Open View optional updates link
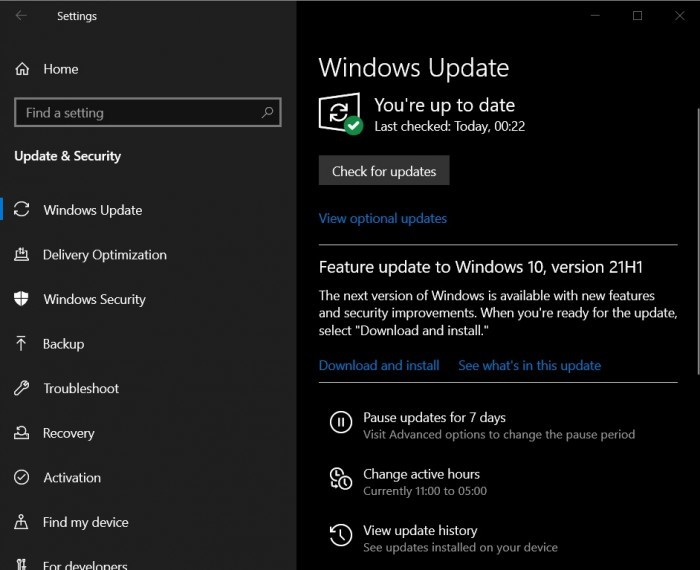This screenshot has width=700, height=570. point(382,218)
